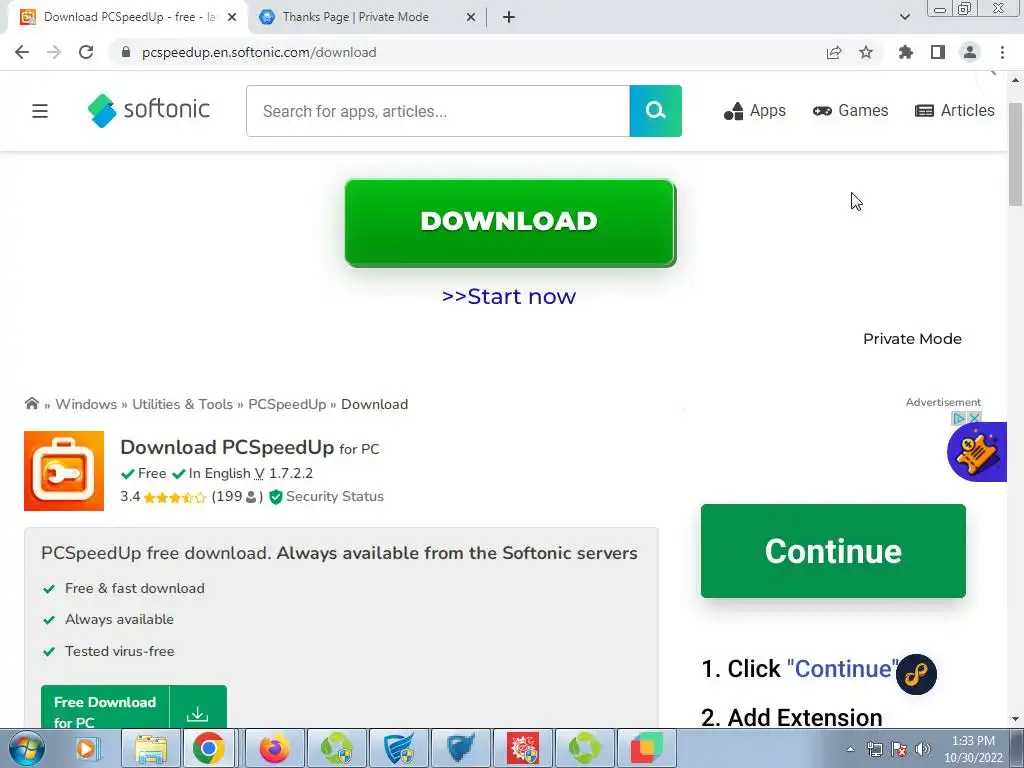Click the site lock icon

pos(125,52)
